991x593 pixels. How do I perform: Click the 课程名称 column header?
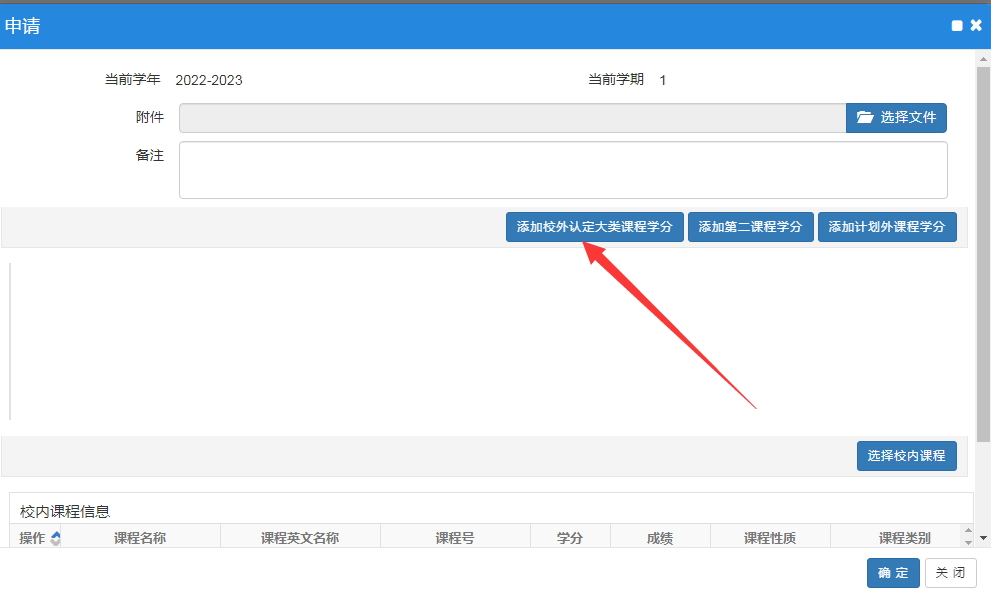tap(140, 538)
